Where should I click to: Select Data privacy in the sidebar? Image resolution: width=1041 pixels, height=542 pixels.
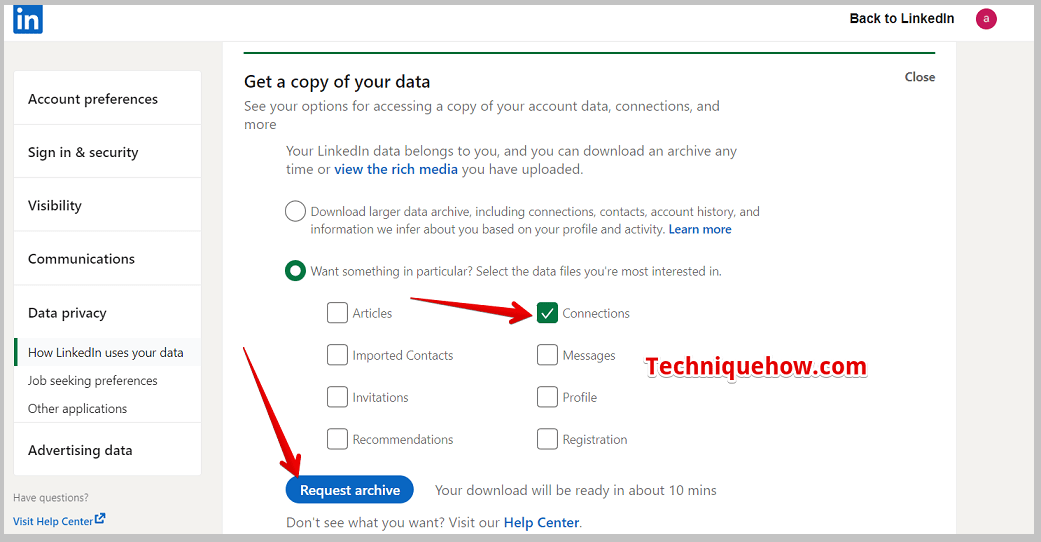pyautogui.click(x=108, y=312)
